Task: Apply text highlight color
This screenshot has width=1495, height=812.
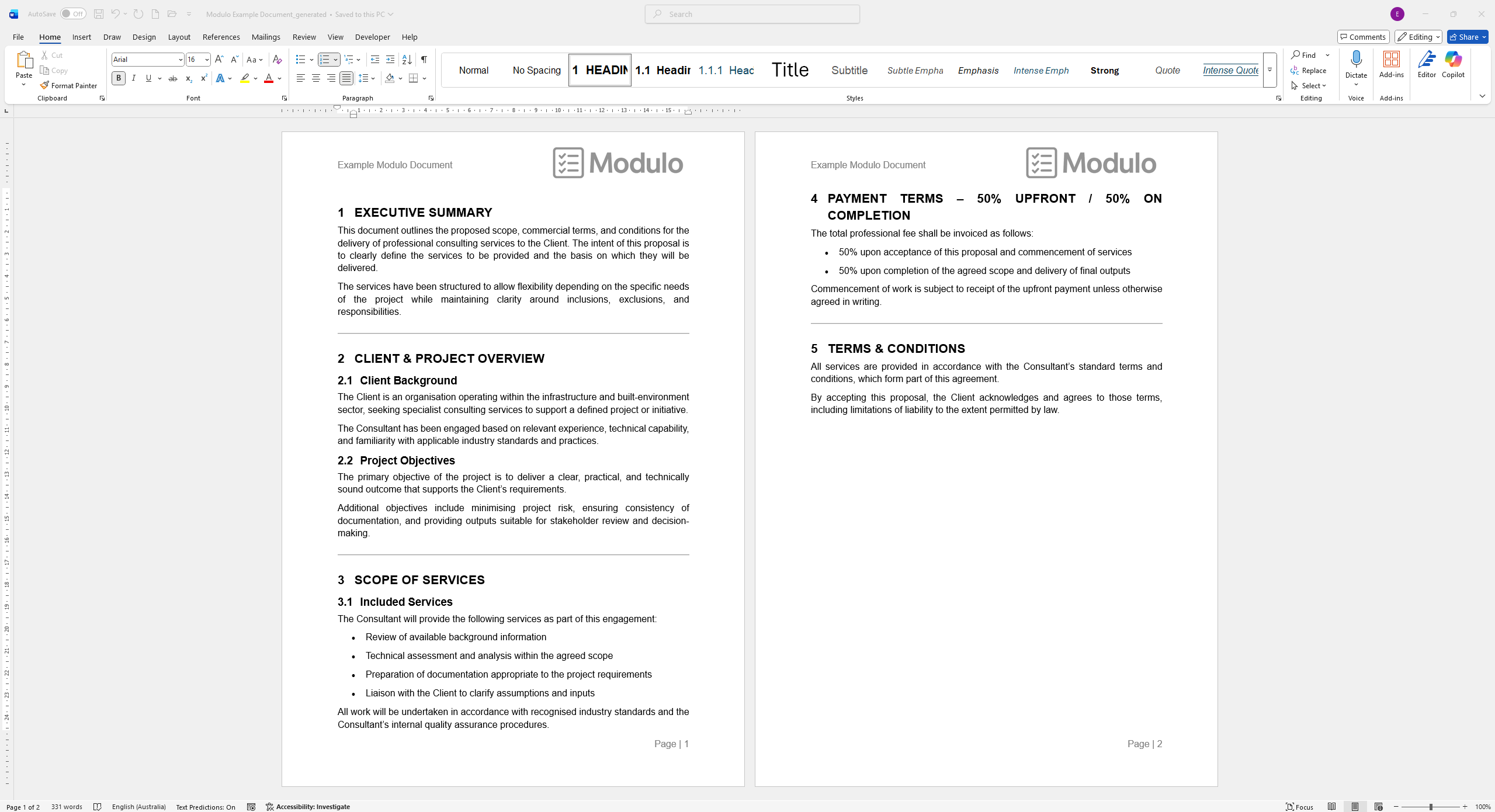Action: point(244,78)
